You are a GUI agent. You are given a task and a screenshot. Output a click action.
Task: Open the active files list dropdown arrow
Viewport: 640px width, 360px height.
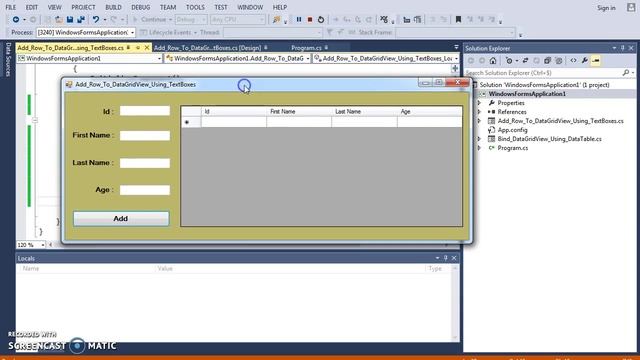(456, 48)
